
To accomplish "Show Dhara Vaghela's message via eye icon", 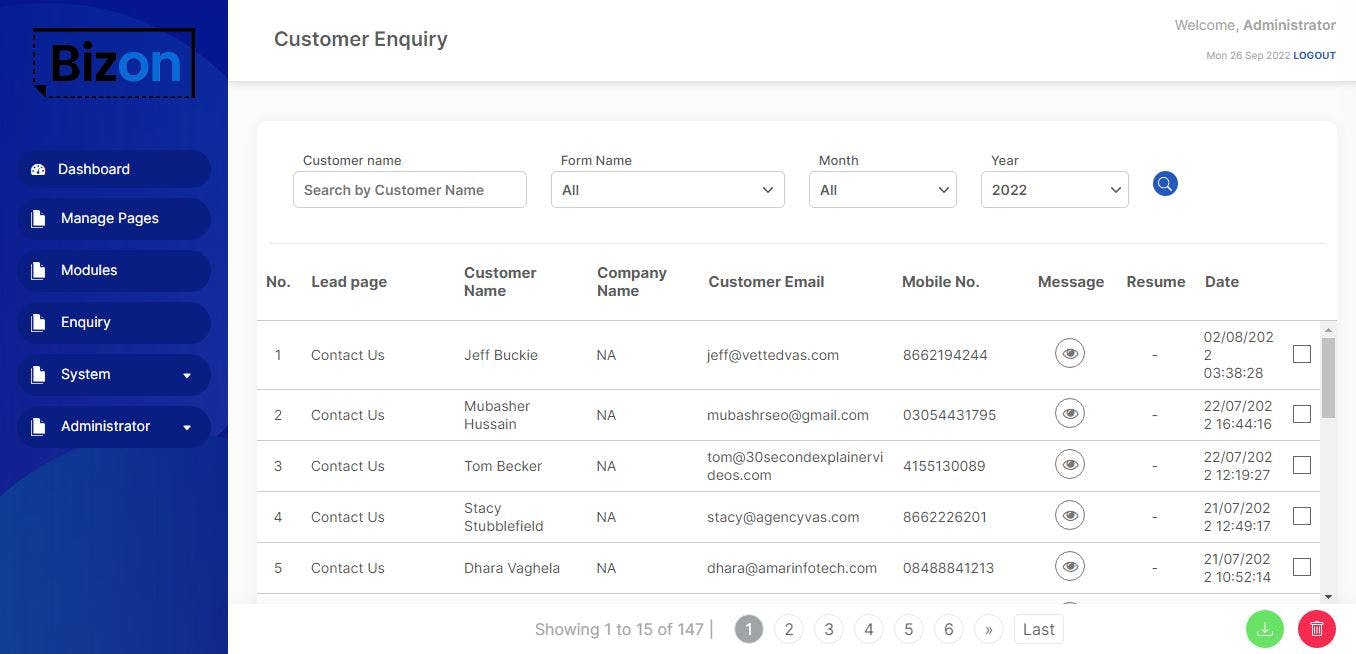I will (1070, 567).
